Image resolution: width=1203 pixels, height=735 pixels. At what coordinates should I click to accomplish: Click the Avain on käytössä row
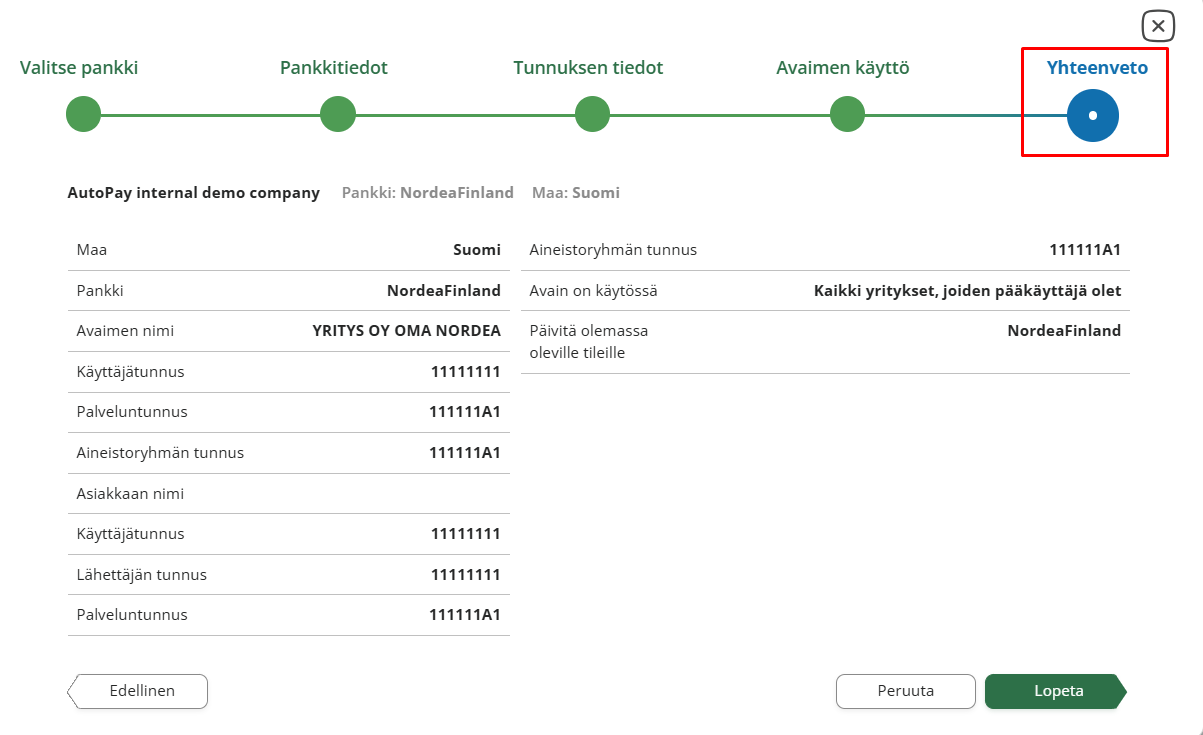[825, 291]
